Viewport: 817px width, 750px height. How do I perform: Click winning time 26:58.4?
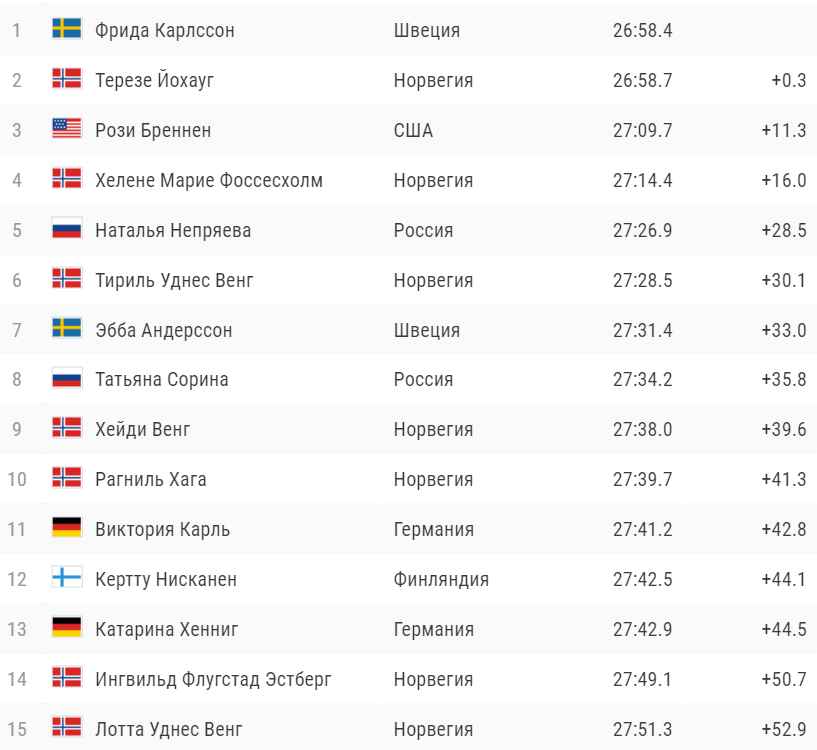click(642, 30)
